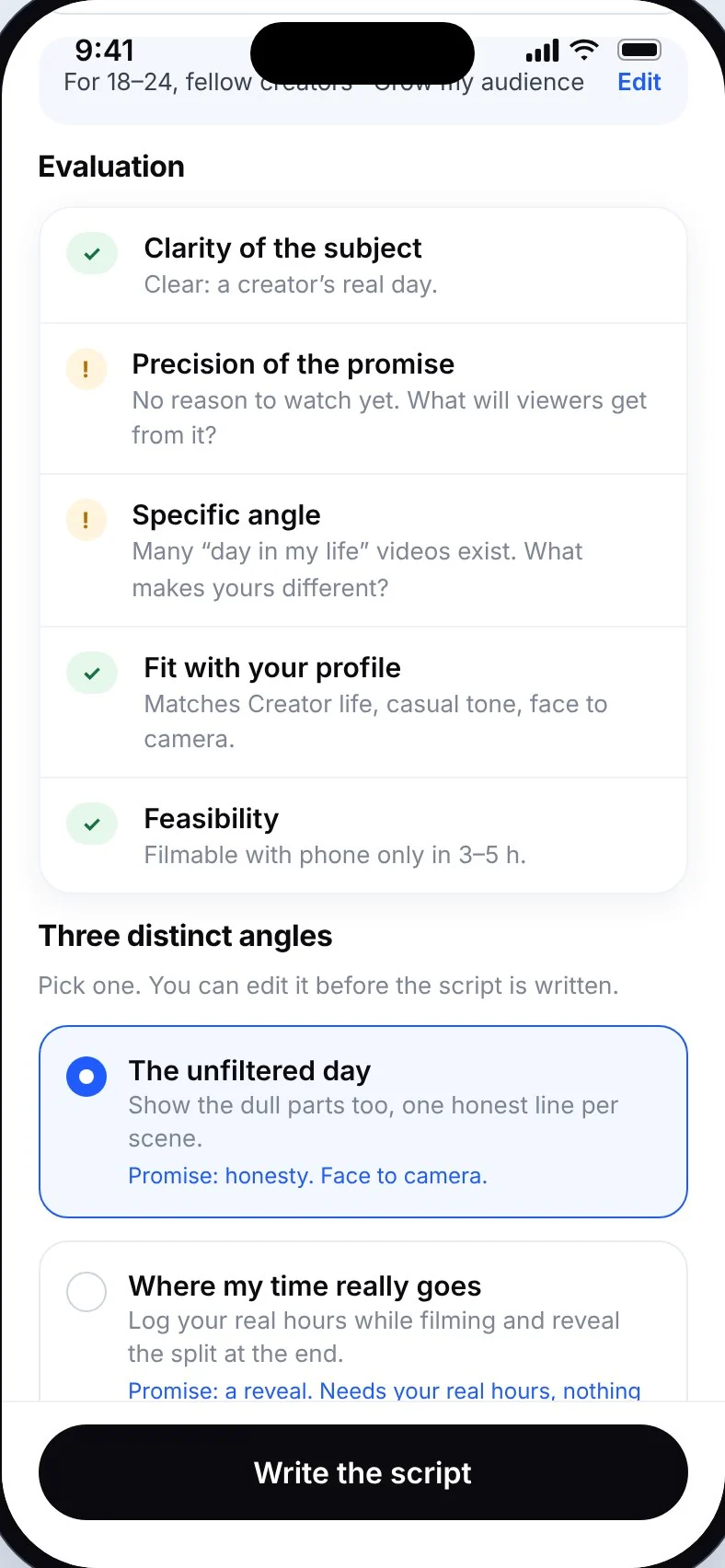Image resolution: width=725 pixels, height=1568 pixels.
Task: Tap the Where my time really goes card
Action: coord(363,1321)
